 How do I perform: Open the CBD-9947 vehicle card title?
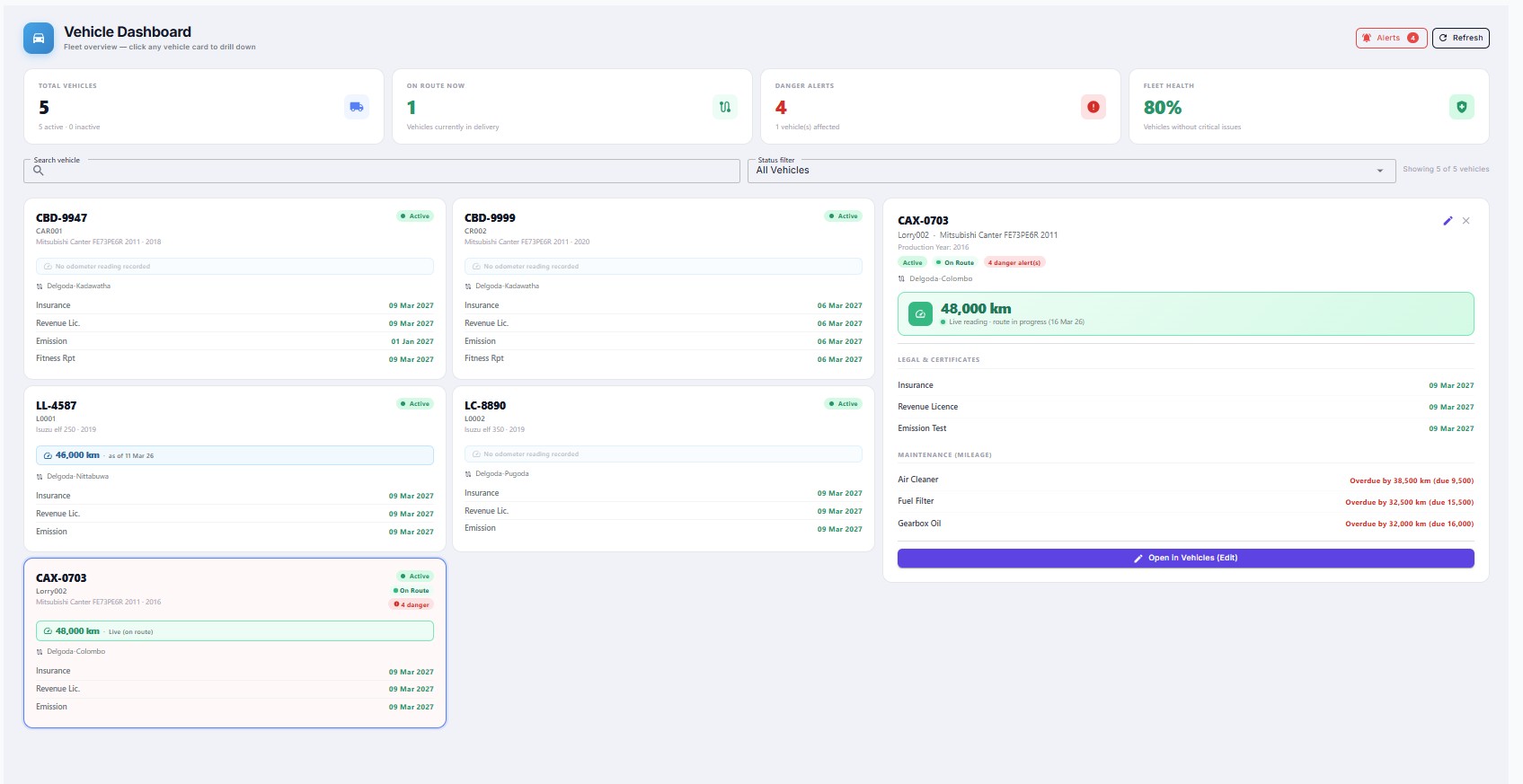pos(61,218)
